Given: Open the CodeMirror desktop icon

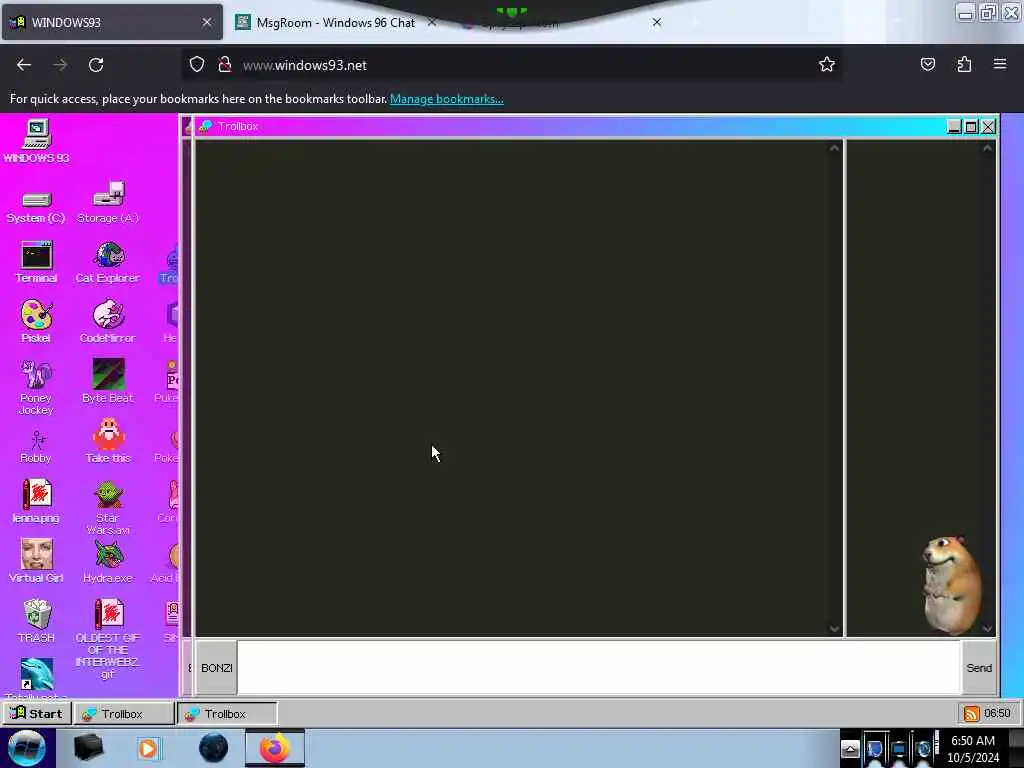Looking at the screenshot, I should coord(108,322).
